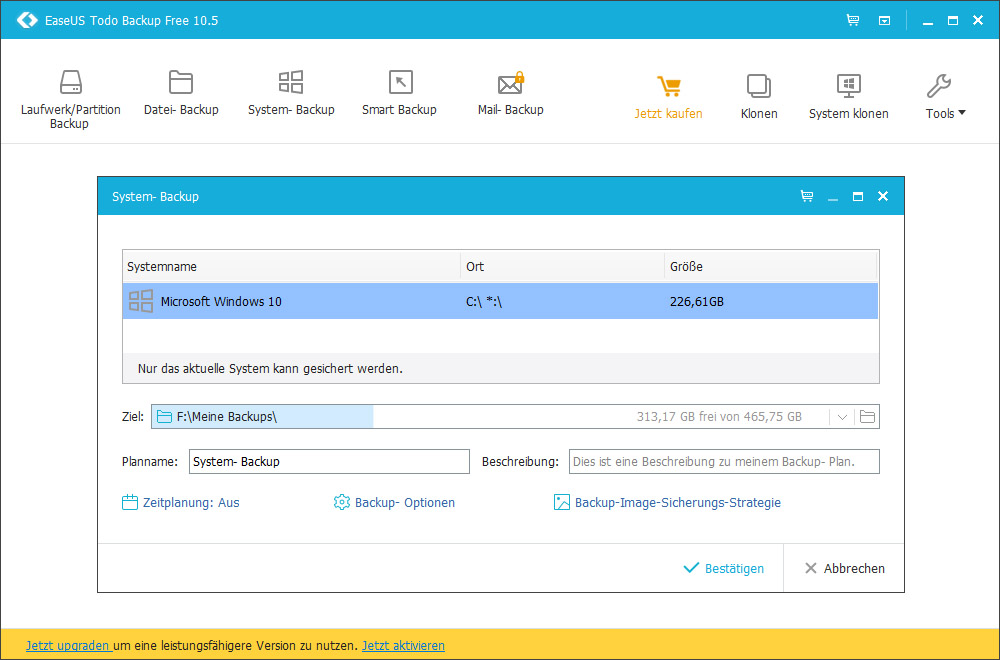Launch Smart Backup

(x=399, y=93)
